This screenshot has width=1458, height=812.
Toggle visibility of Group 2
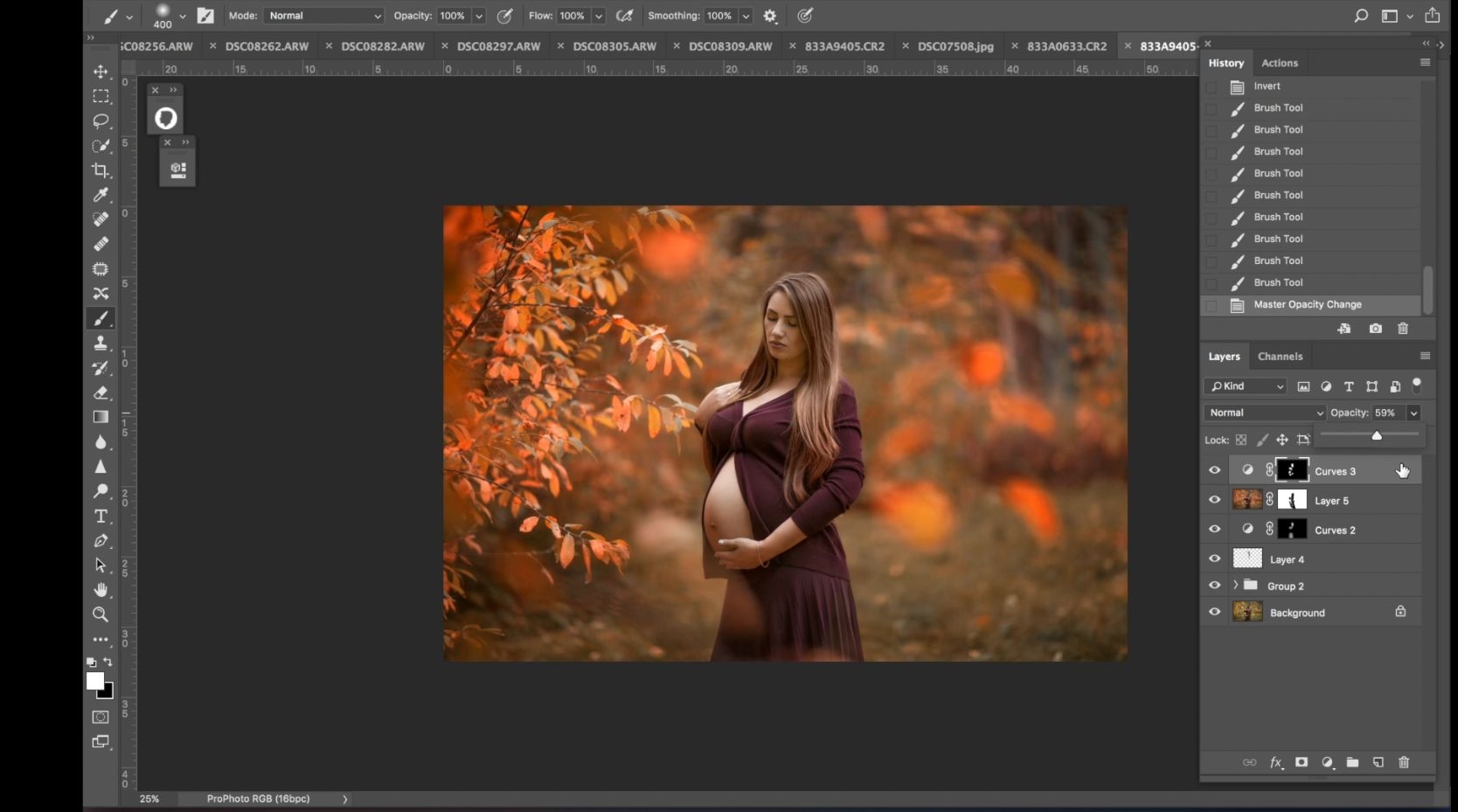tap(1215, 586)
